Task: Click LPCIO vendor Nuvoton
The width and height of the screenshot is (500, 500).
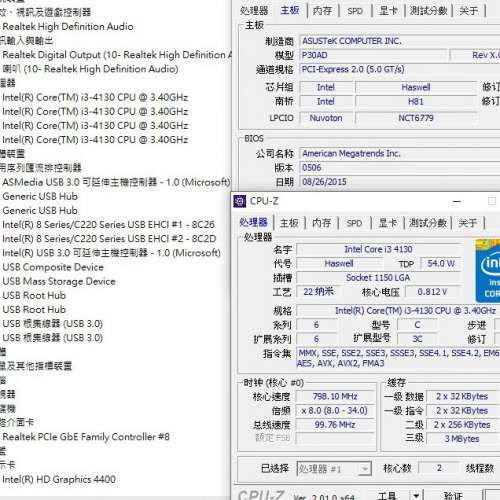Action: click(326, 118)
